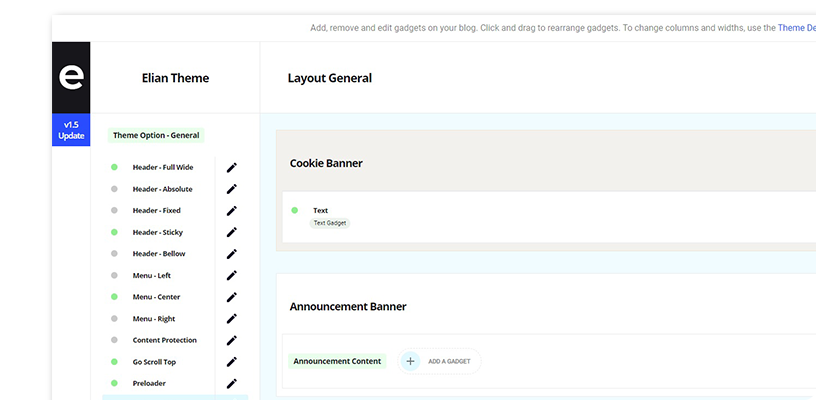Click the plus icon for Add a Gadget
Screen dimensions: 816x400
(410, 361)
